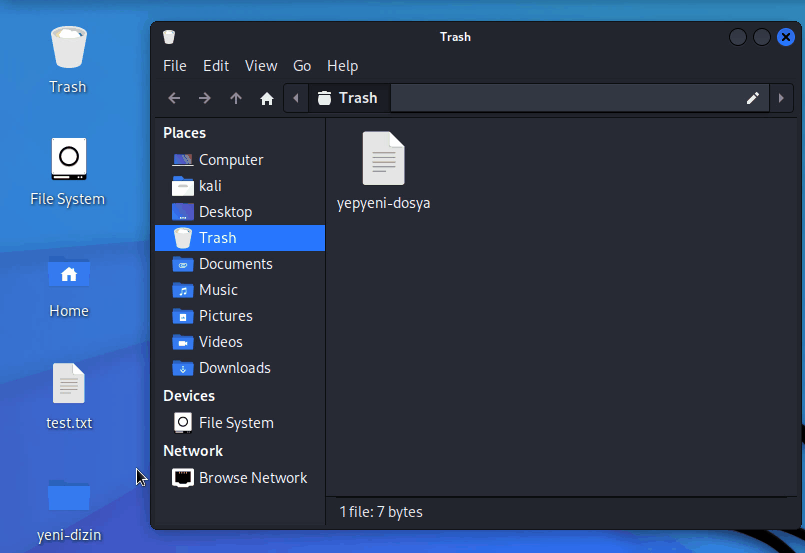Select the yepyeni-dosya file icon
Viewport: 805px width, 553px height.
(x=384, y=158)
